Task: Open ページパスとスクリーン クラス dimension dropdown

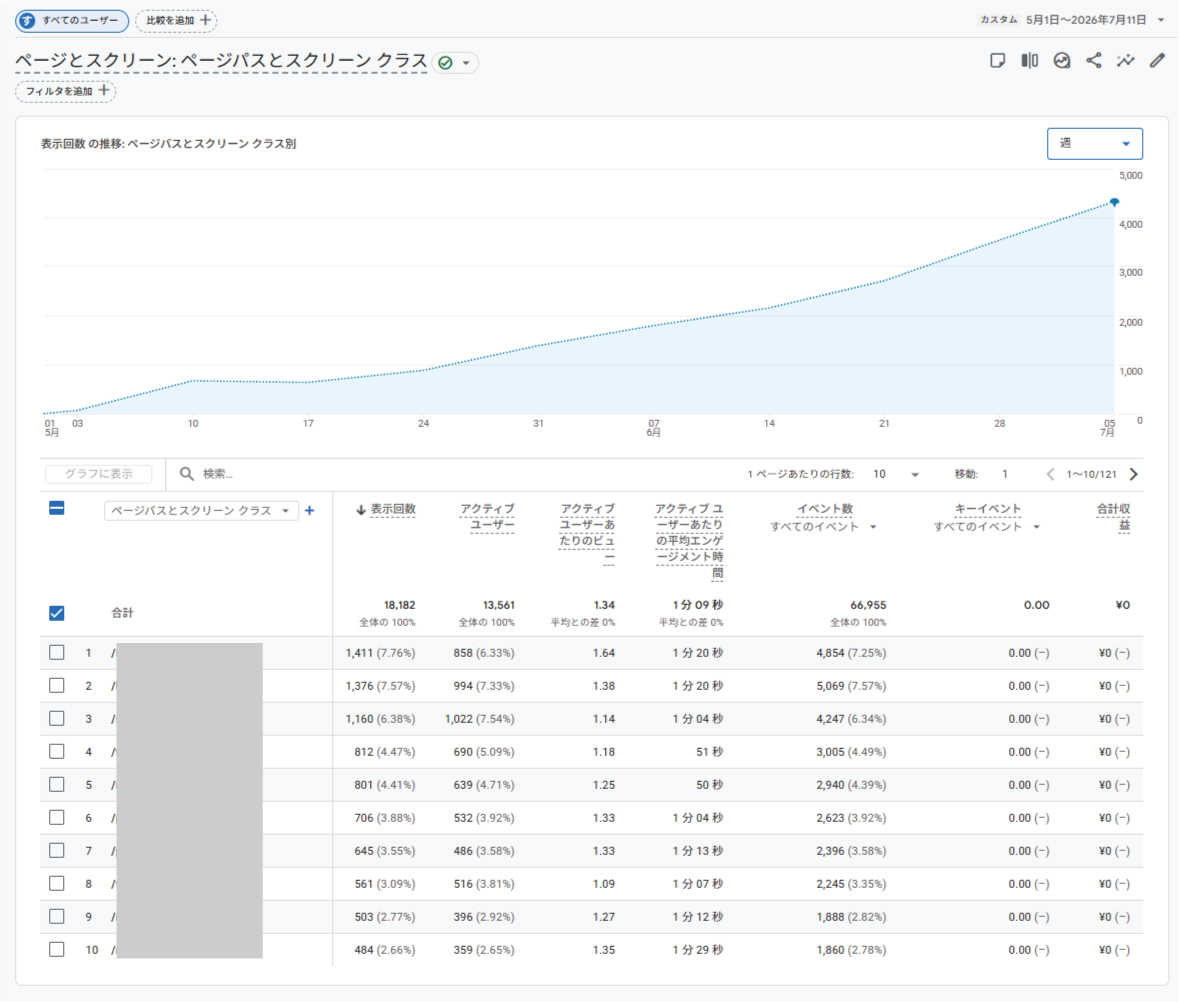Action: coord(201,510)
